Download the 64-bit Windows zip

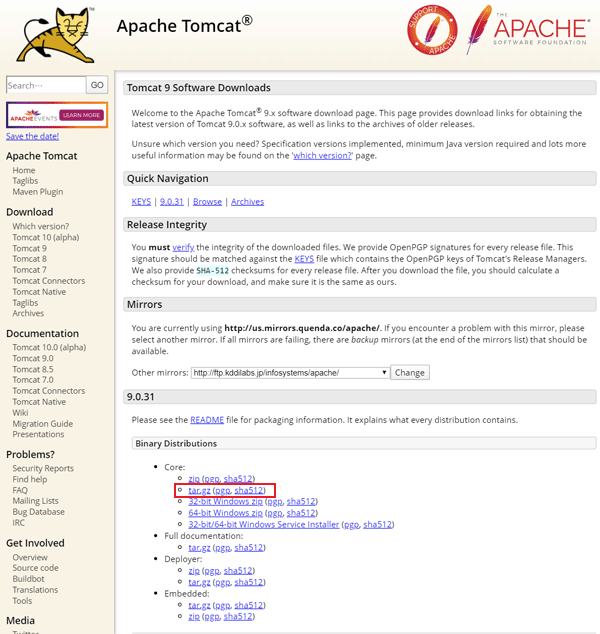click(x=226, y=513)
